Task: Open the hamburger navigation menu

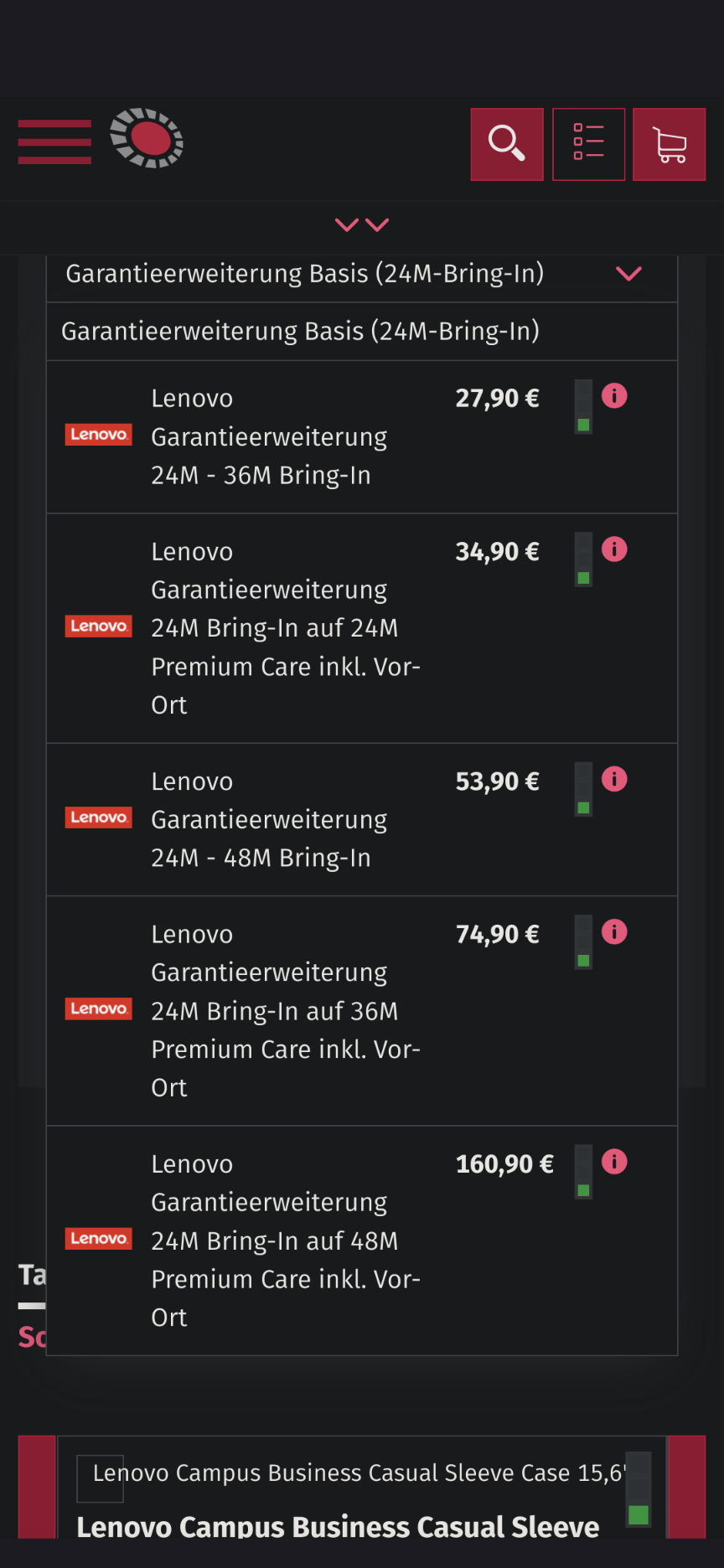Action: [54, 142]
